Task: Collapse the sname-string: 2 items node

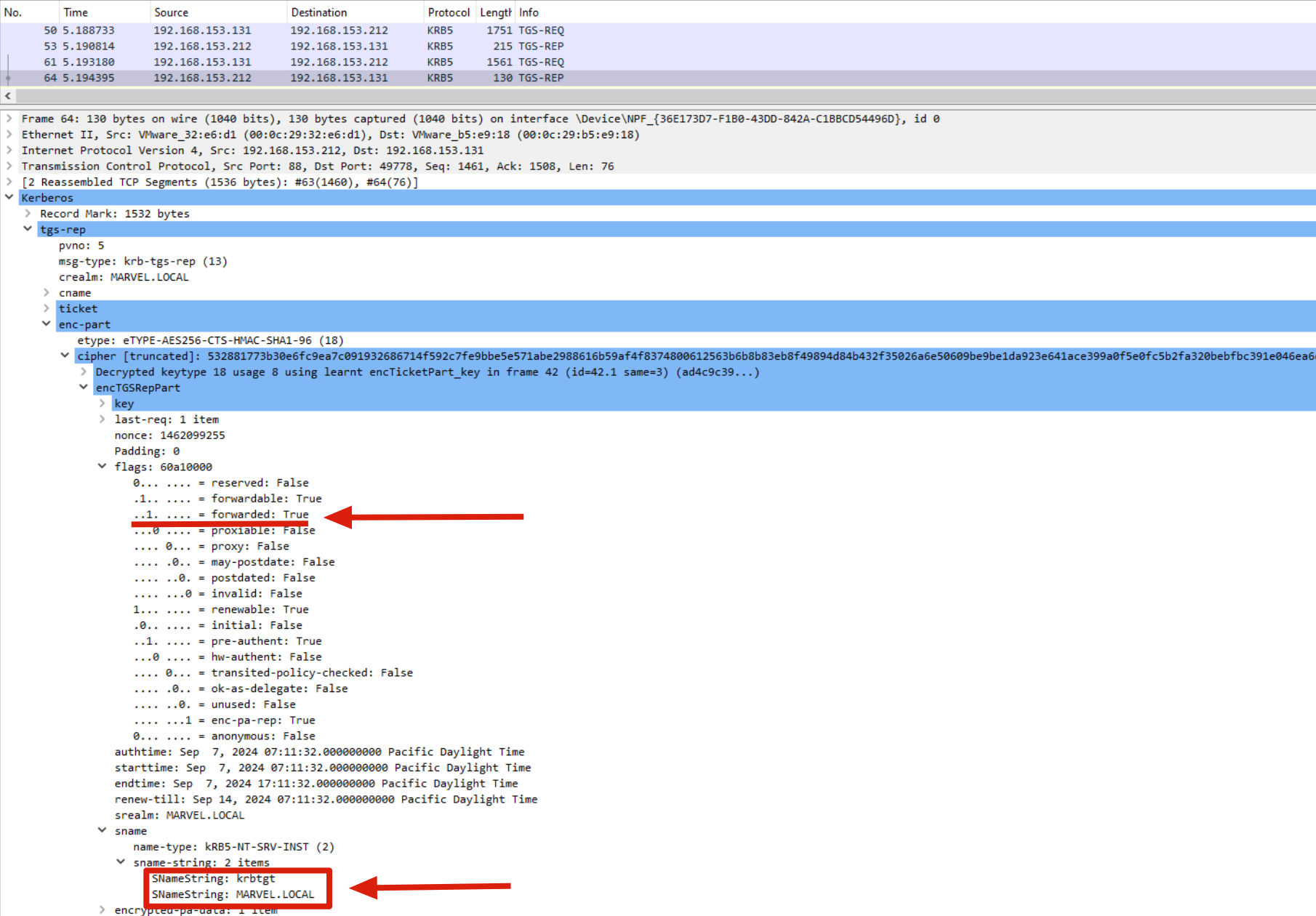Action: pyautogui.click(x=121, y=863)
